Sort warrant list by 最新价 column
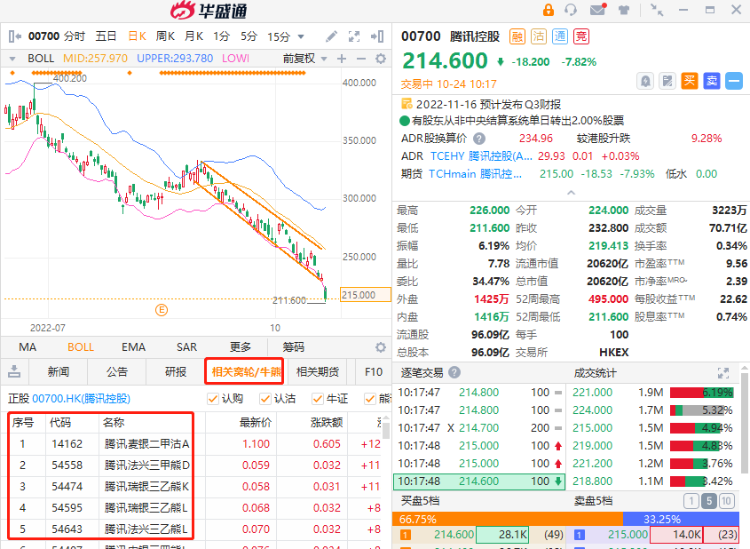The width and height of the screenshot is (750, 549). [x=255, y=422]
